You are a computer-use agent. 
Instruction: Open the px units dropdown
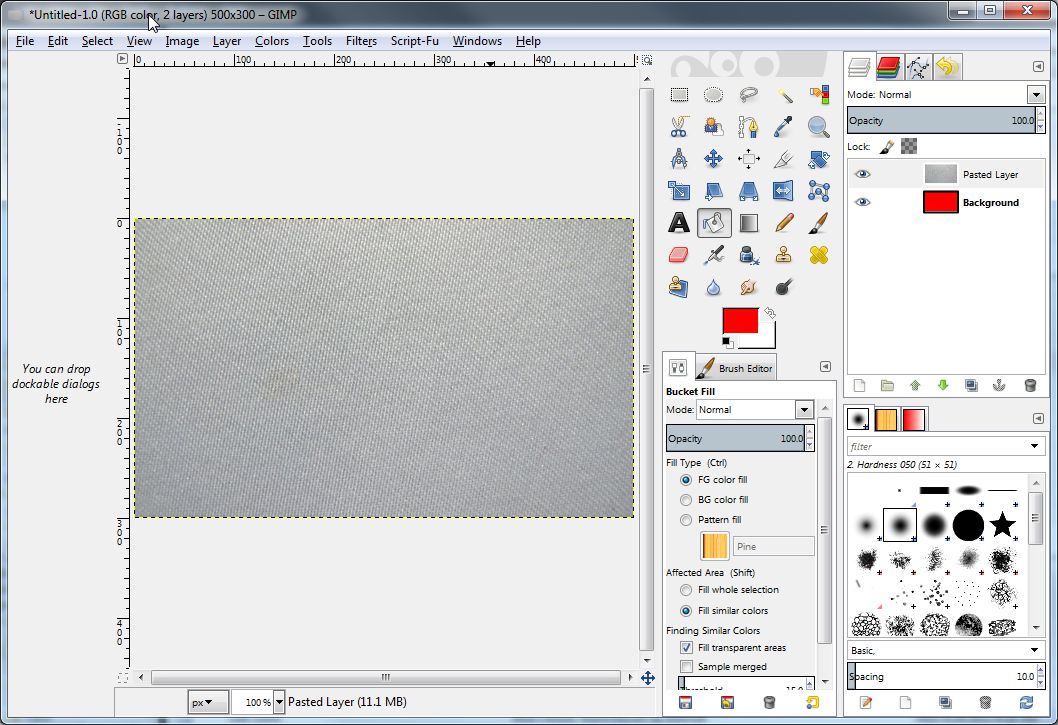pyautogui.click(x=208, y=702)
